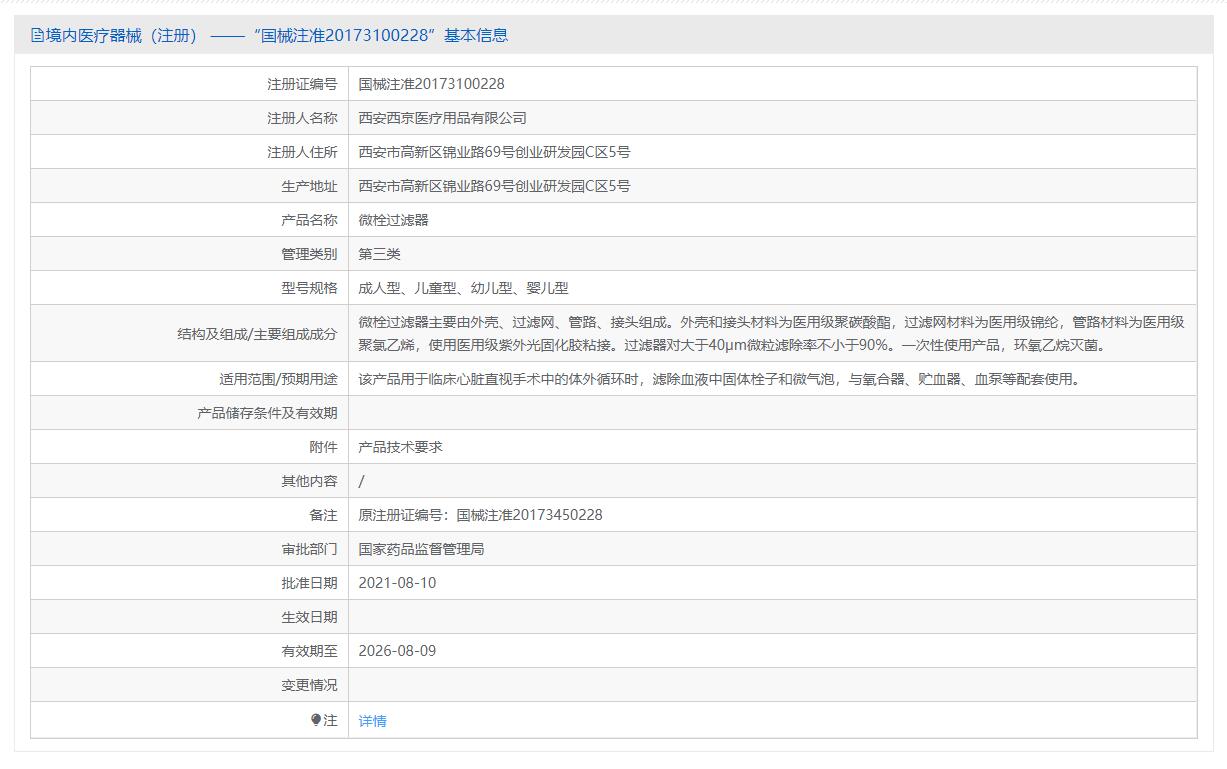Image resolution: width=1227 pixels, height=769 pixels.
Task: Select the 结构及组成/主要组成成分 label
Action: pyautogui.click(x=257, y=334)
